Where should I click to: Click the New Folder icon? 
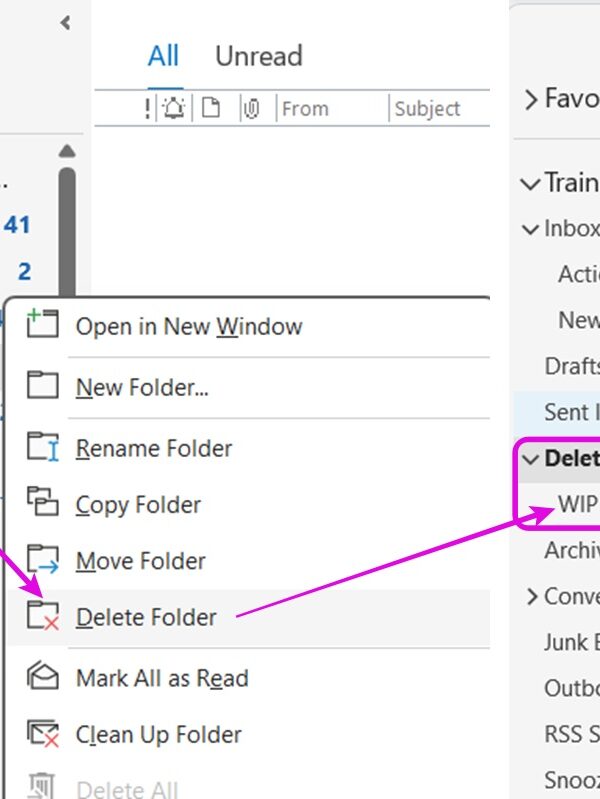pyautogui.click(x=41, y=386)
